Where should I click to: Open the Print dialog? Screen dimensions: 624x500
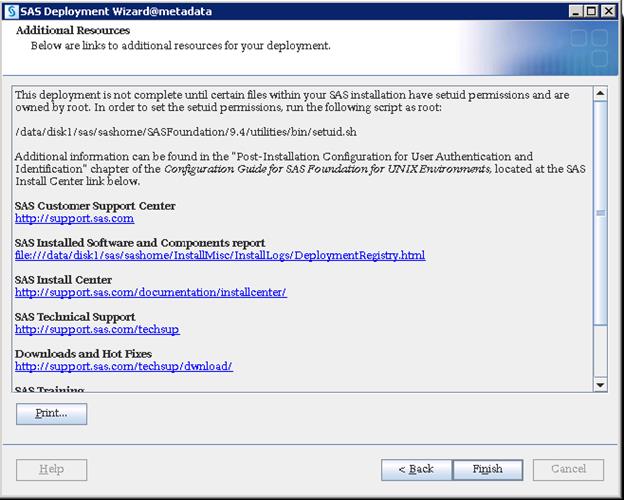tap(51, 414)
